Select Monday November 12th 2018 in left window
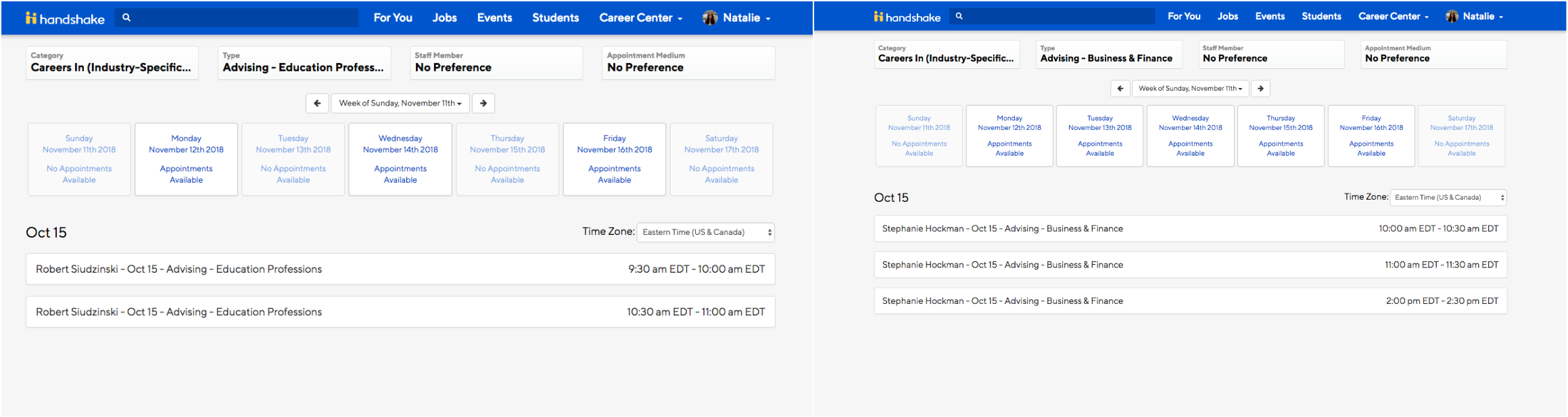This screenshot has height=417, width=1568. (x=186, y=159)
